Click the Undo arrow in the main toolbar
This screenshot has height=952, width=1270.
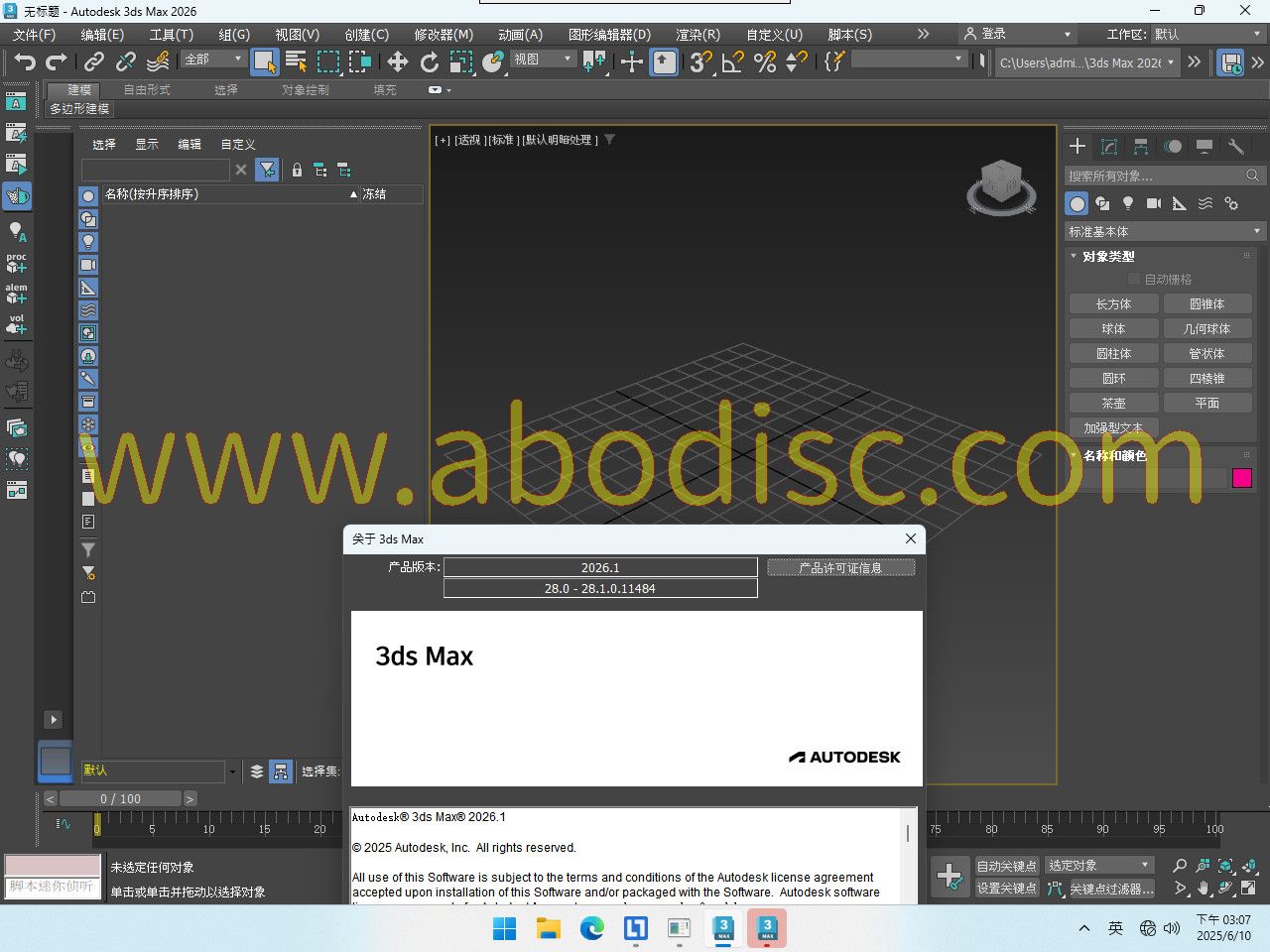[24, 62]
